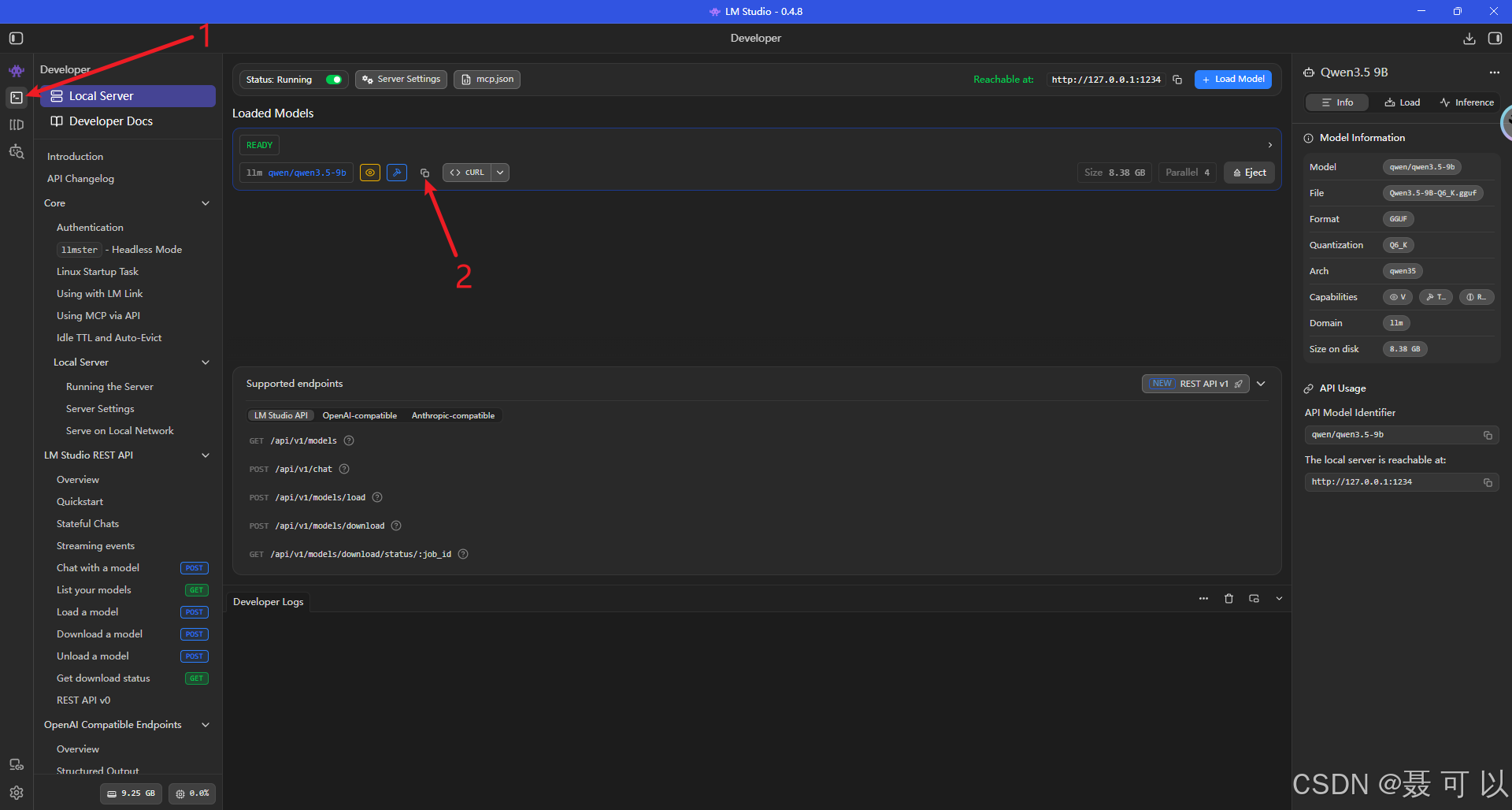The height and width of the screenshot is (810, 1512).
Task: Show help for /api/v1/models/load endpoint
Action: tap(377, 497)
